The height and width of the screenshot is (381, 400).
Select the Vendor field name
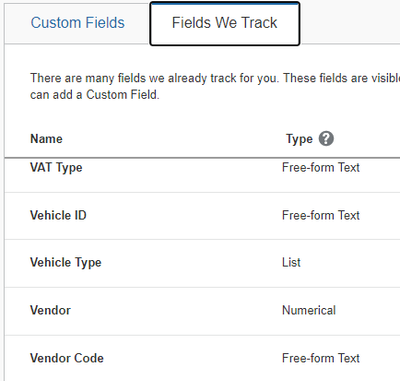tap(50, 310)
